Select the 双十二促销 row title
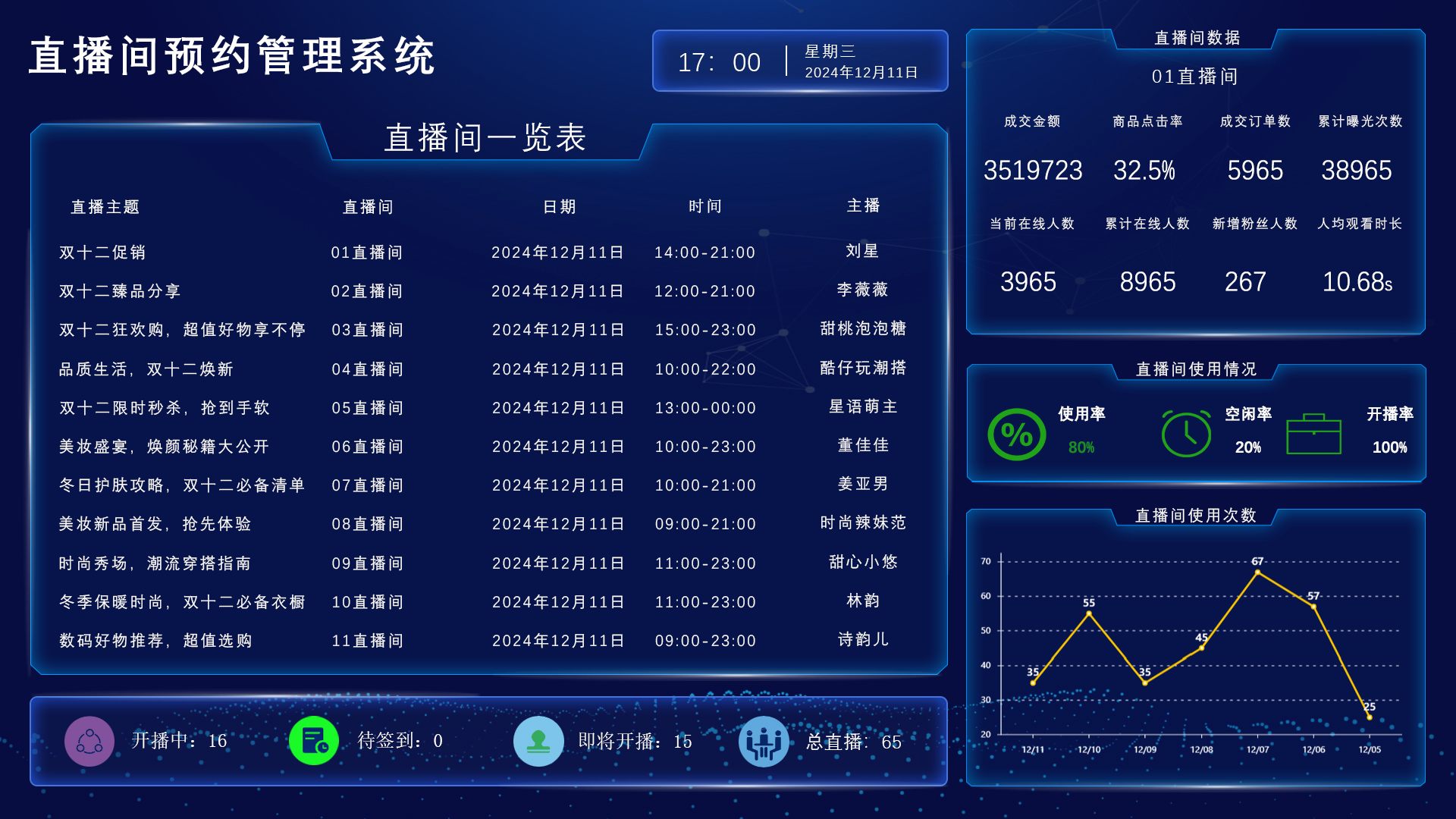Viewport: 1456px width, 819px height. pos(102,253)
